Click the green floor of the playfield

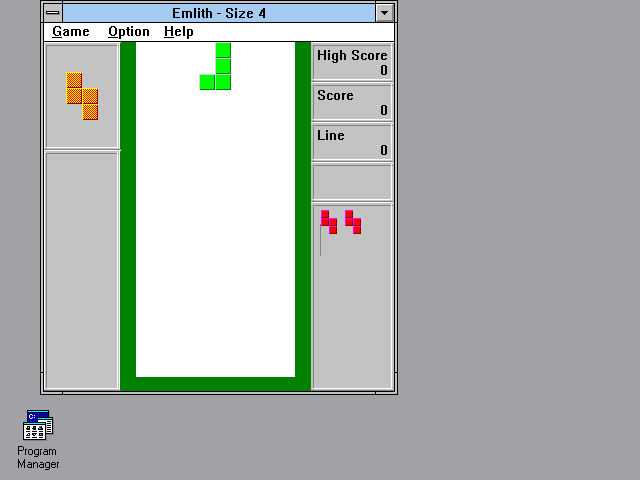[215, 384]
